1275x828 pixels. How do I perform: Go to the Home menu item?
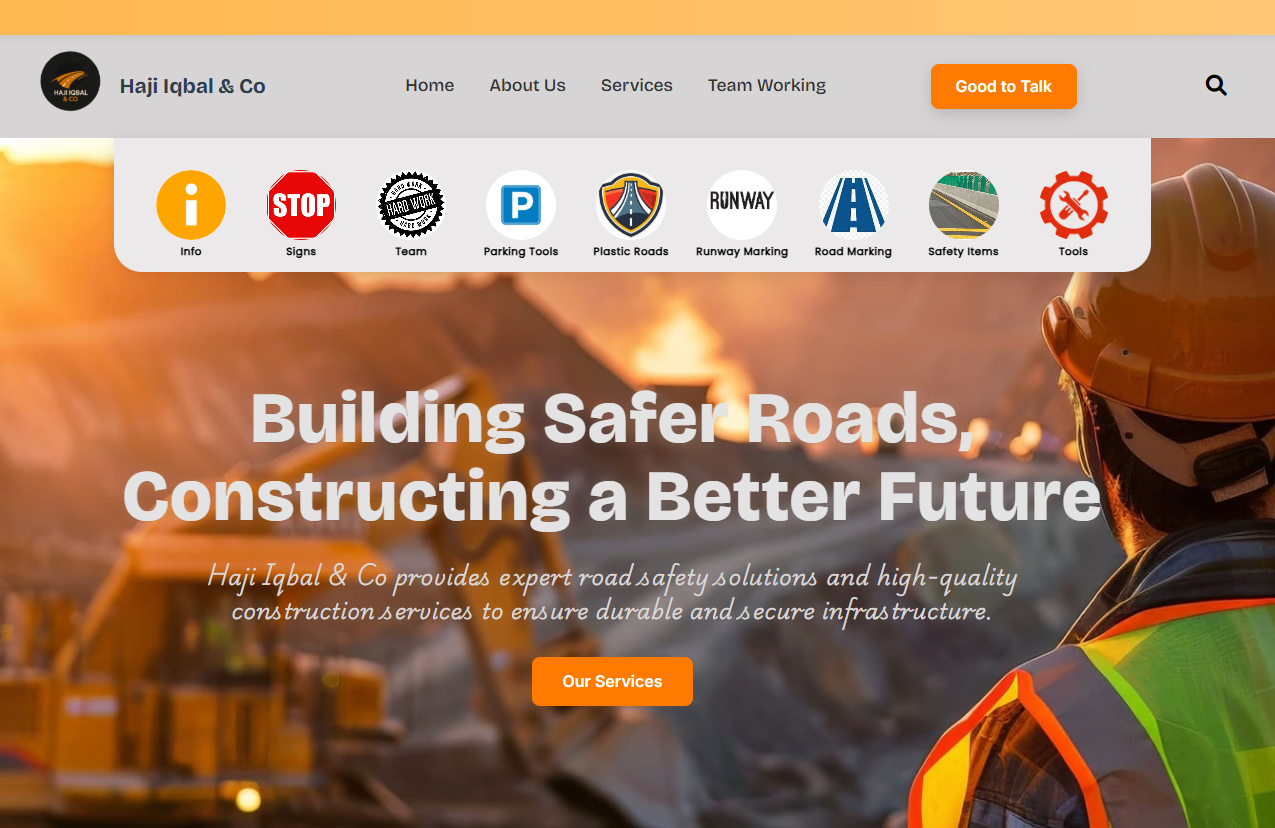(430, 85)
